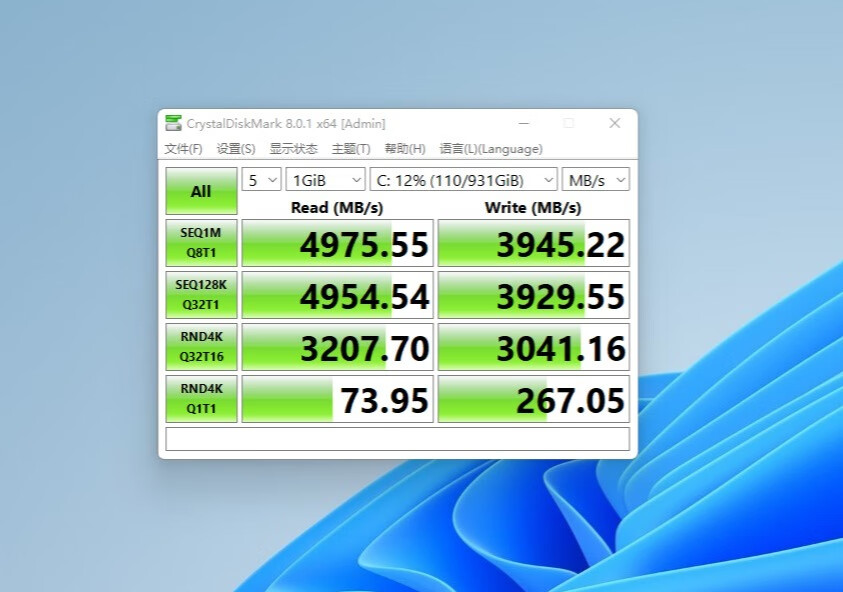Image resolution: width=843 pixels, height=592 pixels.
Task: Open the 语言(L)(Language) menu
Action: (491, 149)
